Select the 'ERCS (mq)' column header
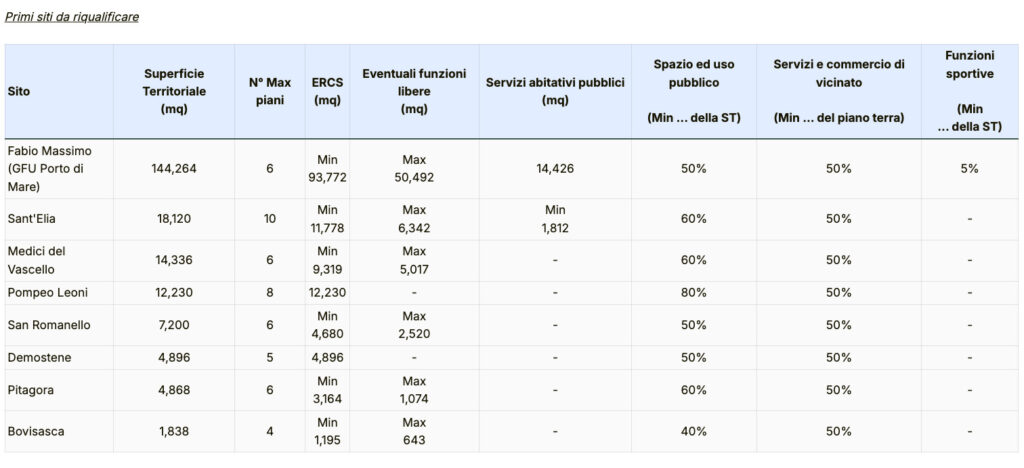The width and height of the screenshot is (1024, 468). point(328,91)
